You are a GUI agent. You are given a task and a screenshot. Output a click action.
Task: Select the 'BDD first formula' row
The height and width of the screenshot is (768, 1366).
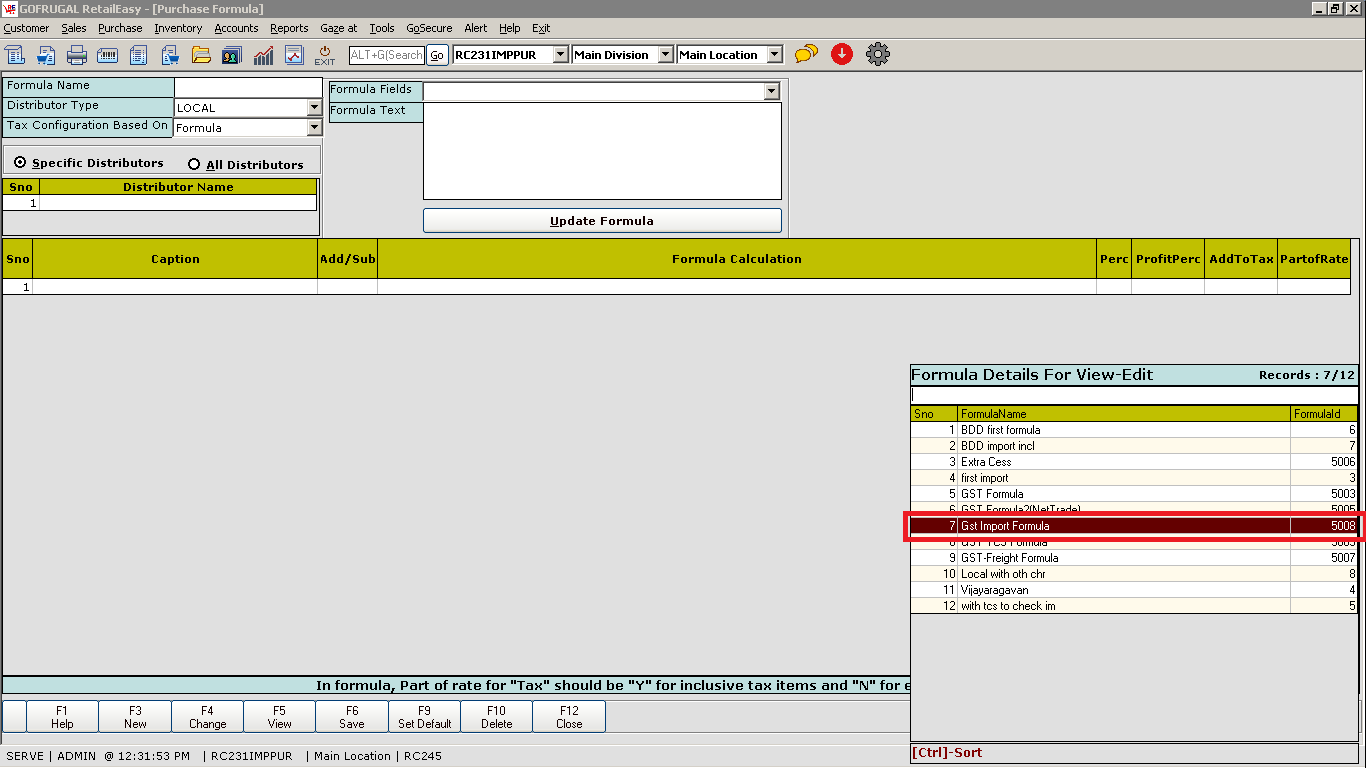1134,430
